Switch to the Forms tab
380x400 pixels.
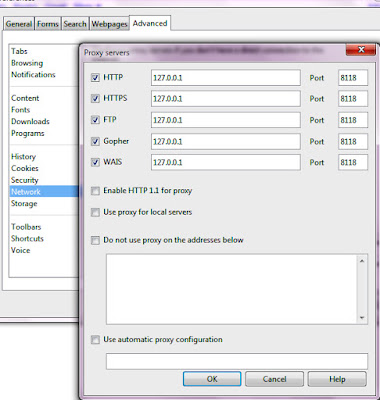(48, 24)
